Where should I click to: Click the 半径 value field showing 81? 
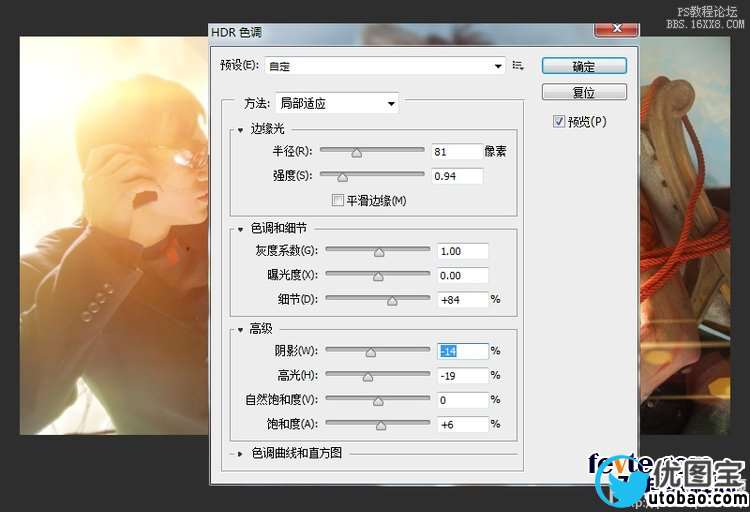[x=457, y=152]
